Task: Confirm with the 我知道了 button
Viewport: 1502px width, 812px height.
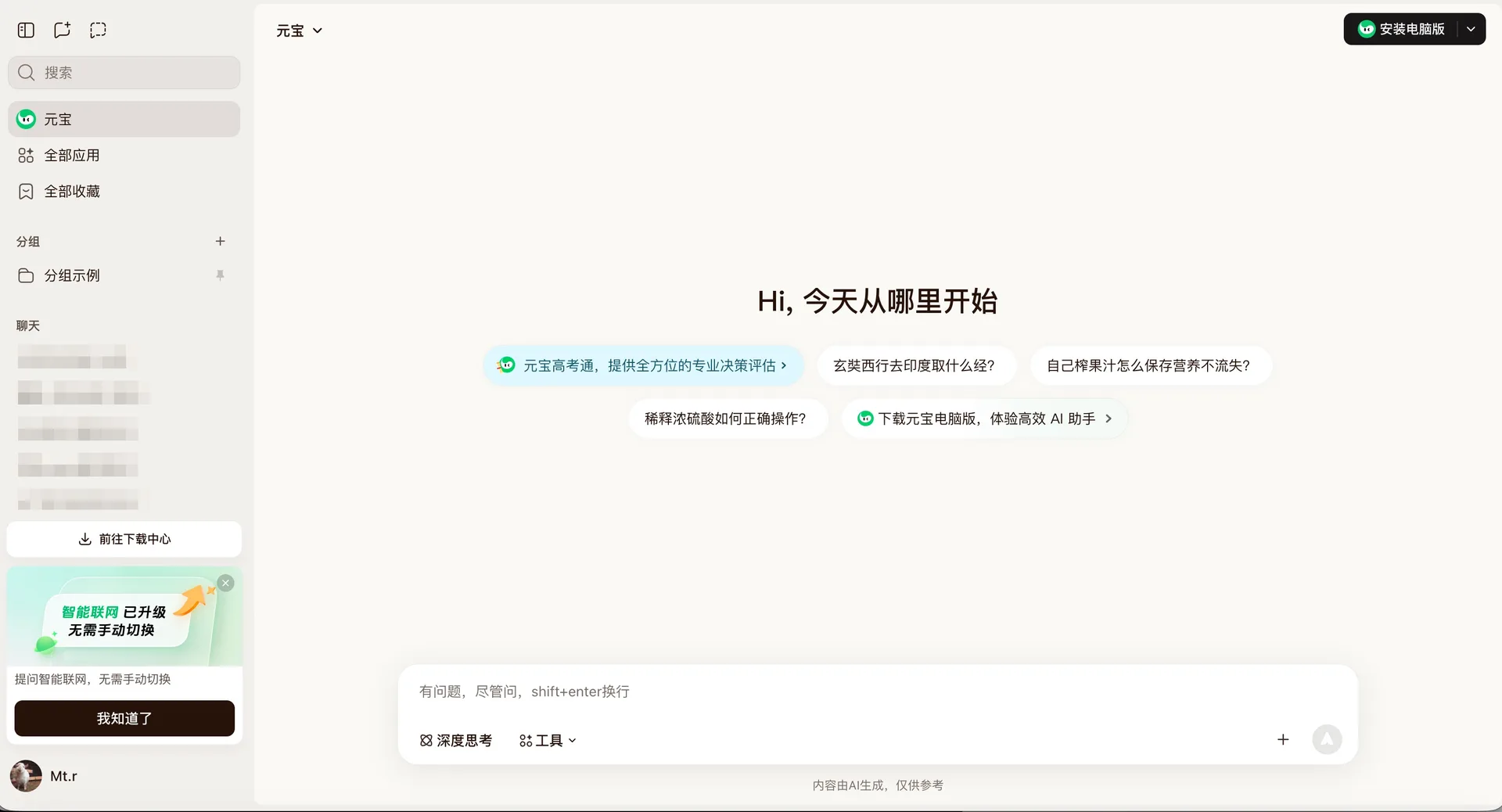Action: (124, 718)
